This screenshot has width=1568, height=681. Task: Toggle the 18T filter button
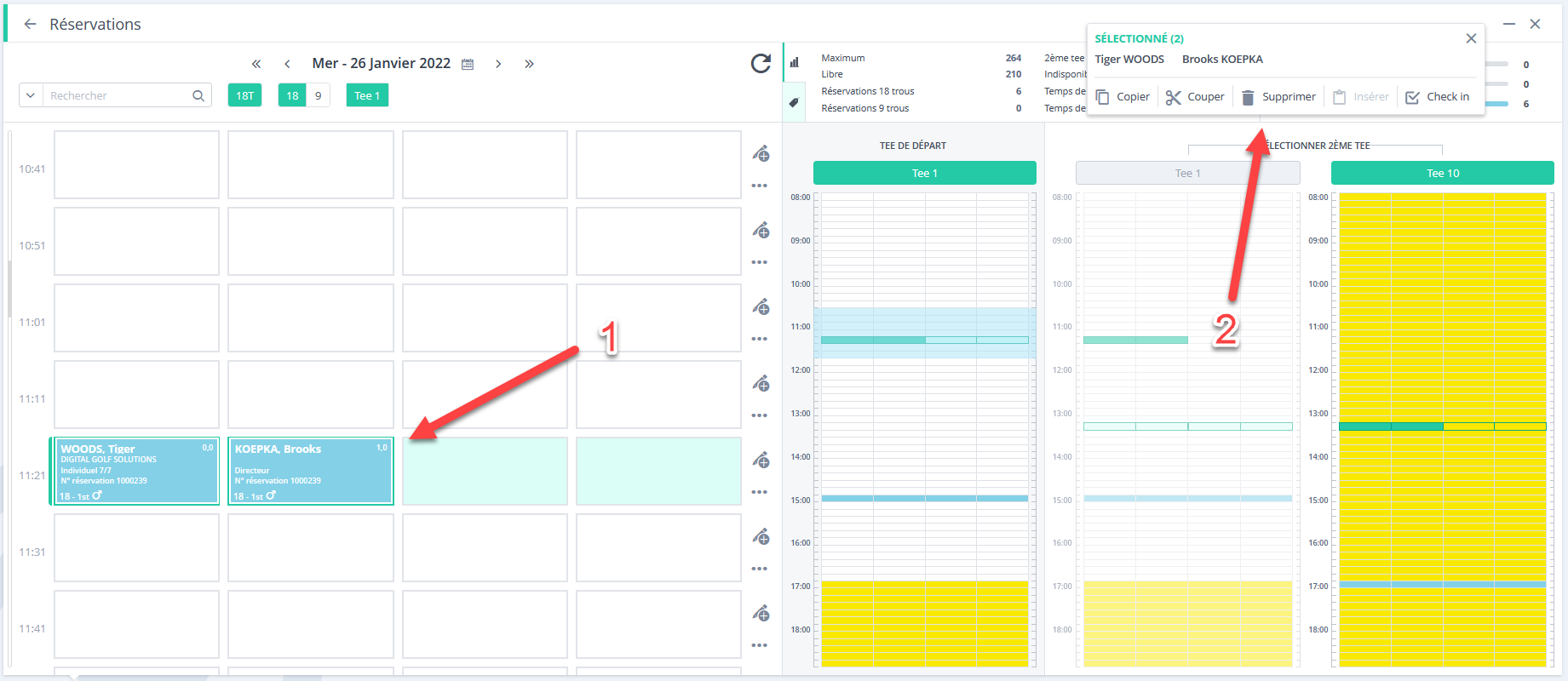coord(244,95)
